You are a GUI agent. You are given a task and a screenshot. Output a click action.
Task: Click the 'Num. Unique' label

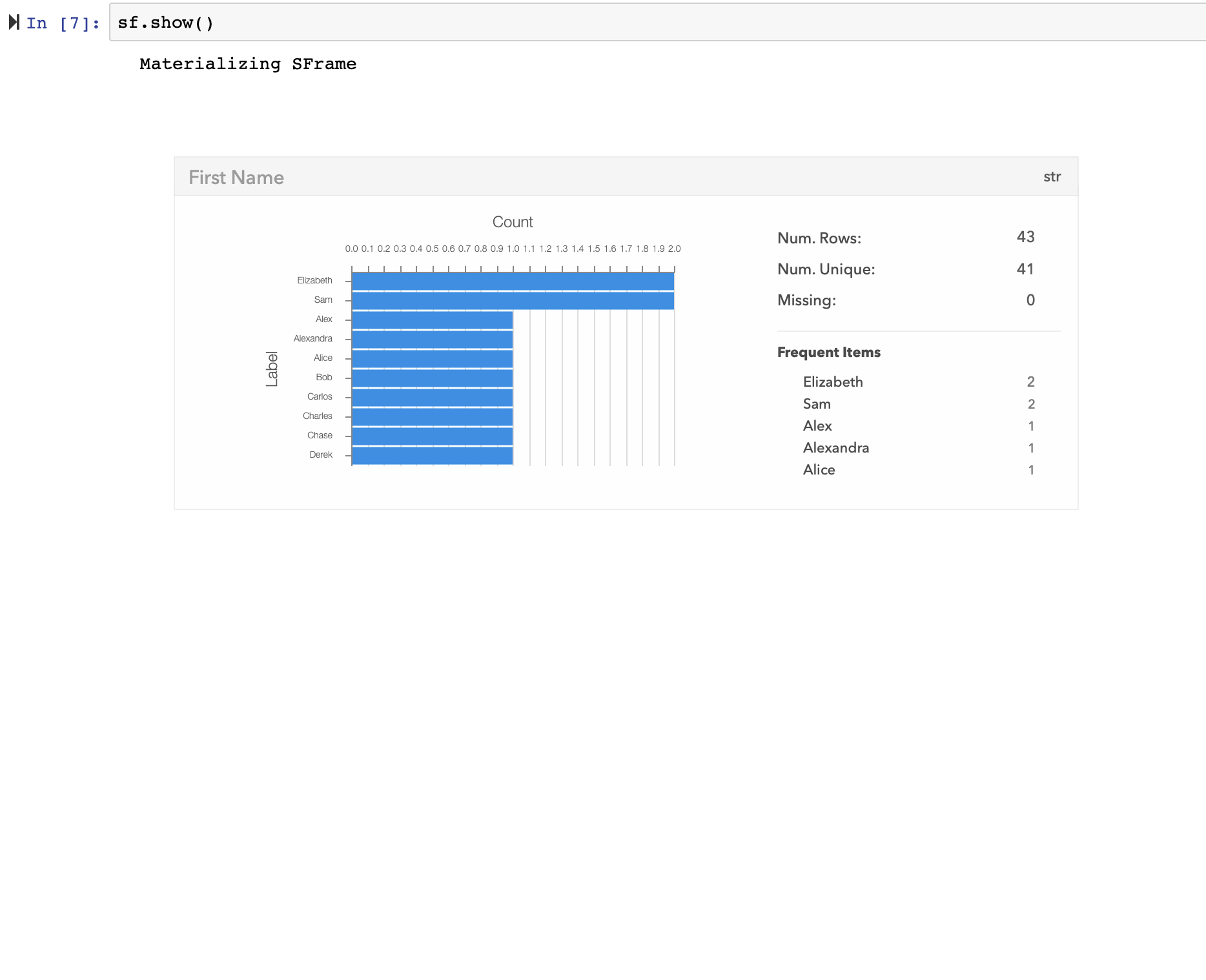(826, 269)
